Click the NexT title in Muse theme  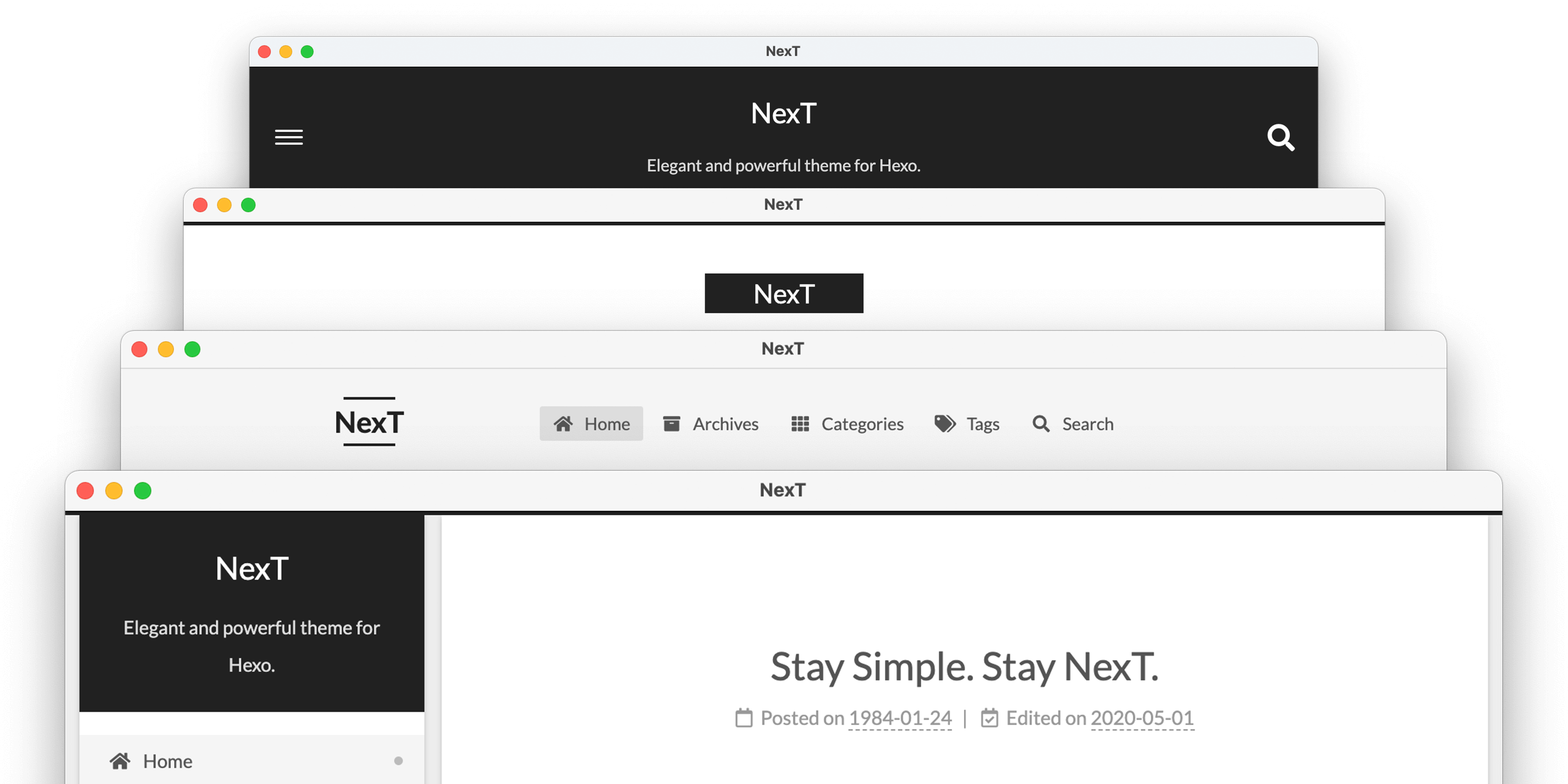tap(783, 113)
